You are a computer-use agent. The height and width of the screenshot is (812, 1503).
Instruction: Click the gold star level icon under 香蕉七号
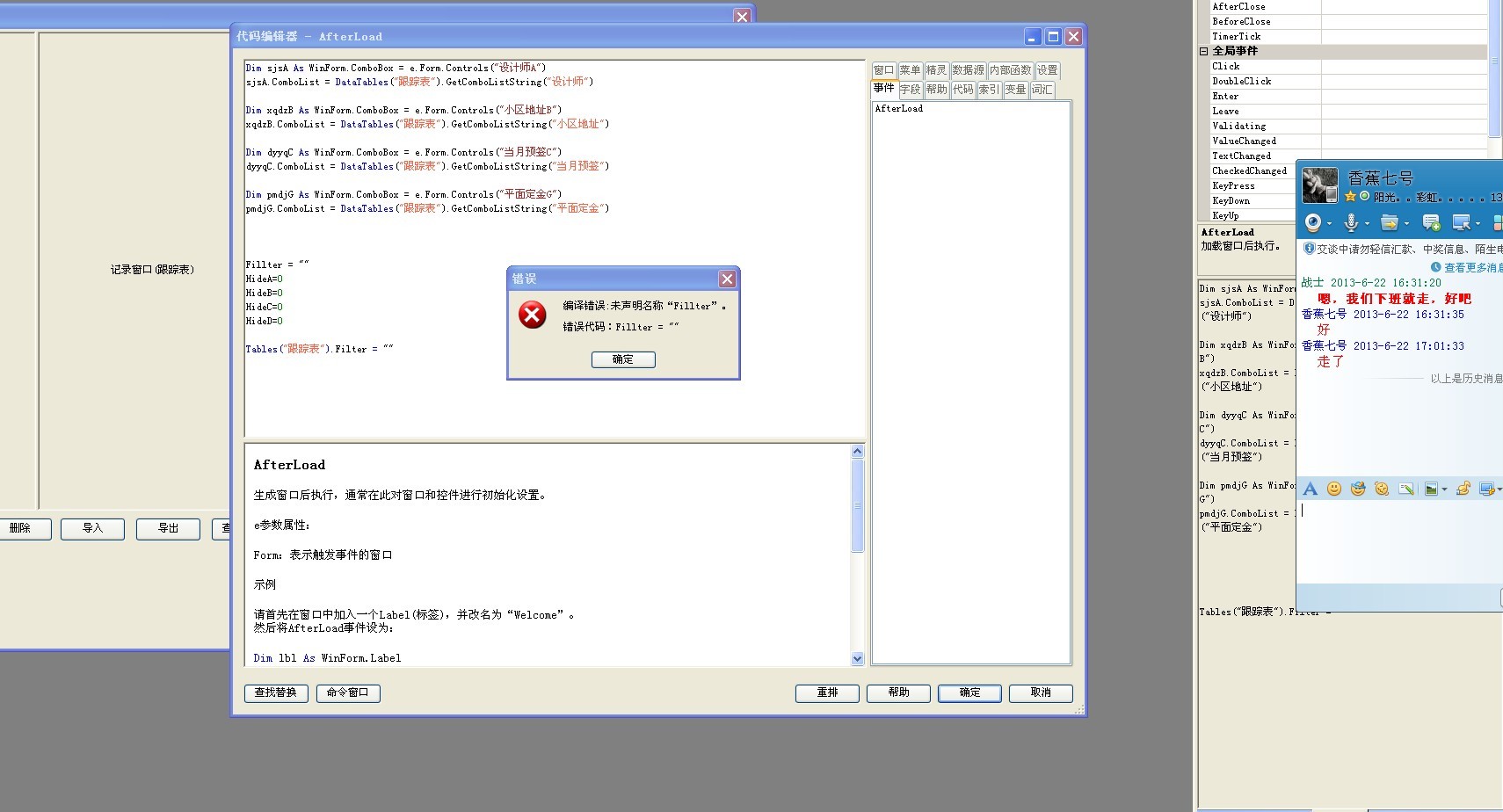tap(1350, 197)
